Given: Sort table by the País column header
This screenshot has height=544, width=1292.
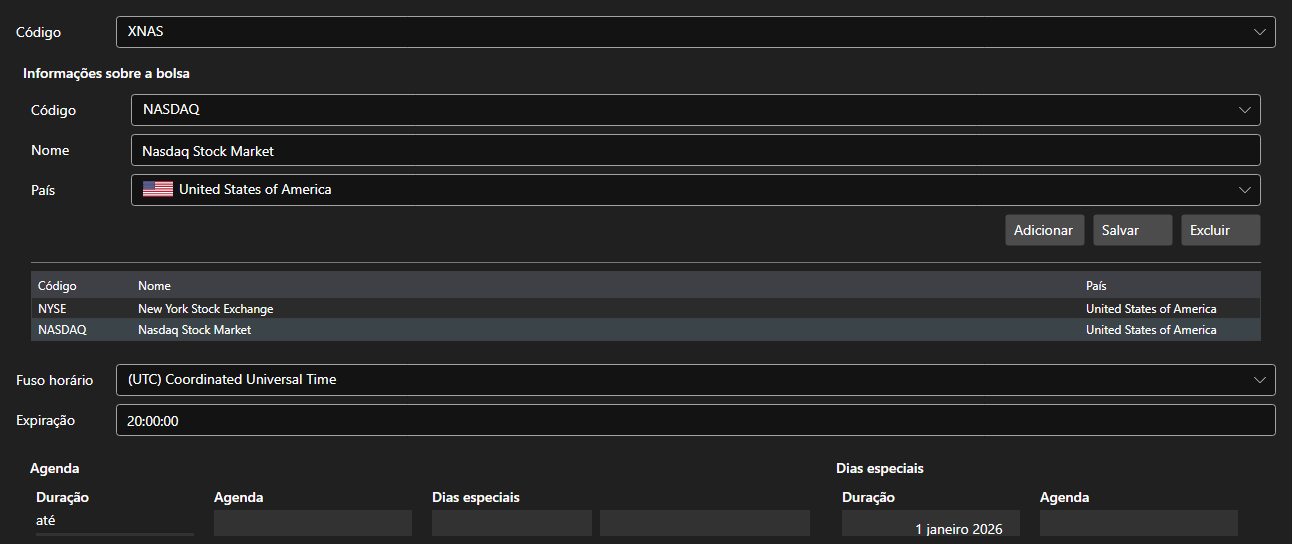Looking at the screenshot, I should tap(1096, 286).
